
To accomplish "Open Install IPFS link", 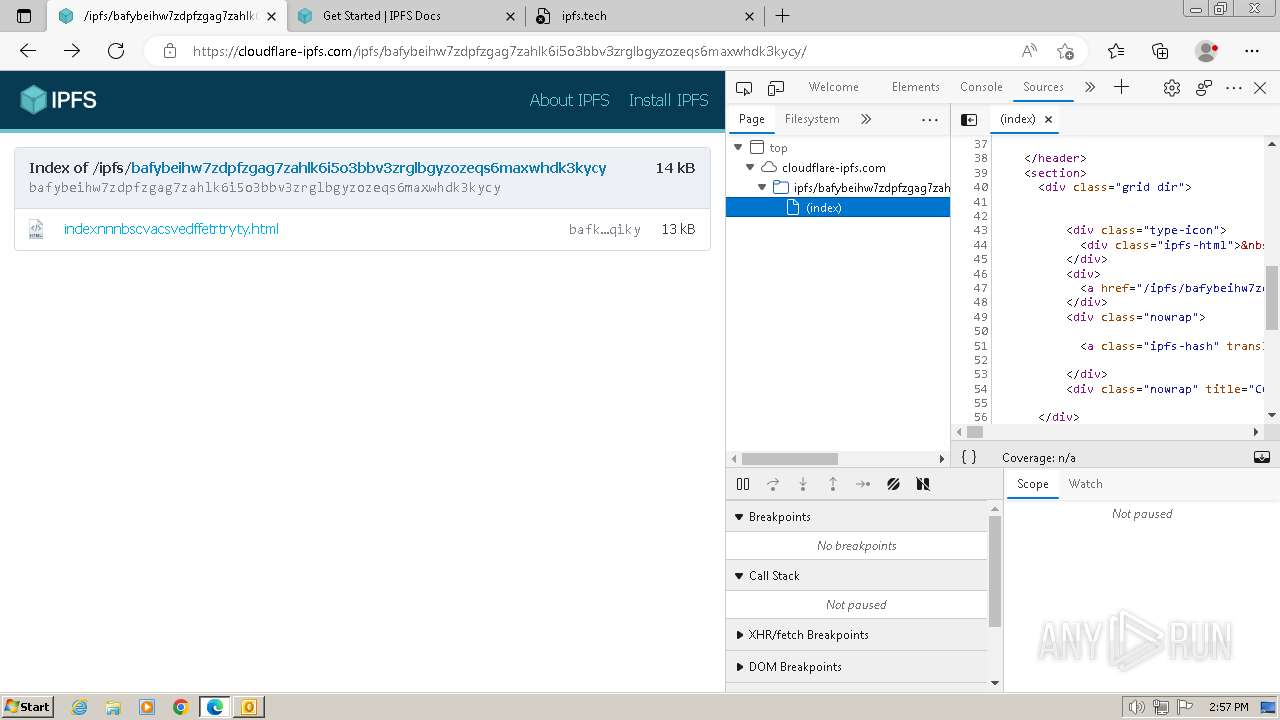I will point(668,100).
